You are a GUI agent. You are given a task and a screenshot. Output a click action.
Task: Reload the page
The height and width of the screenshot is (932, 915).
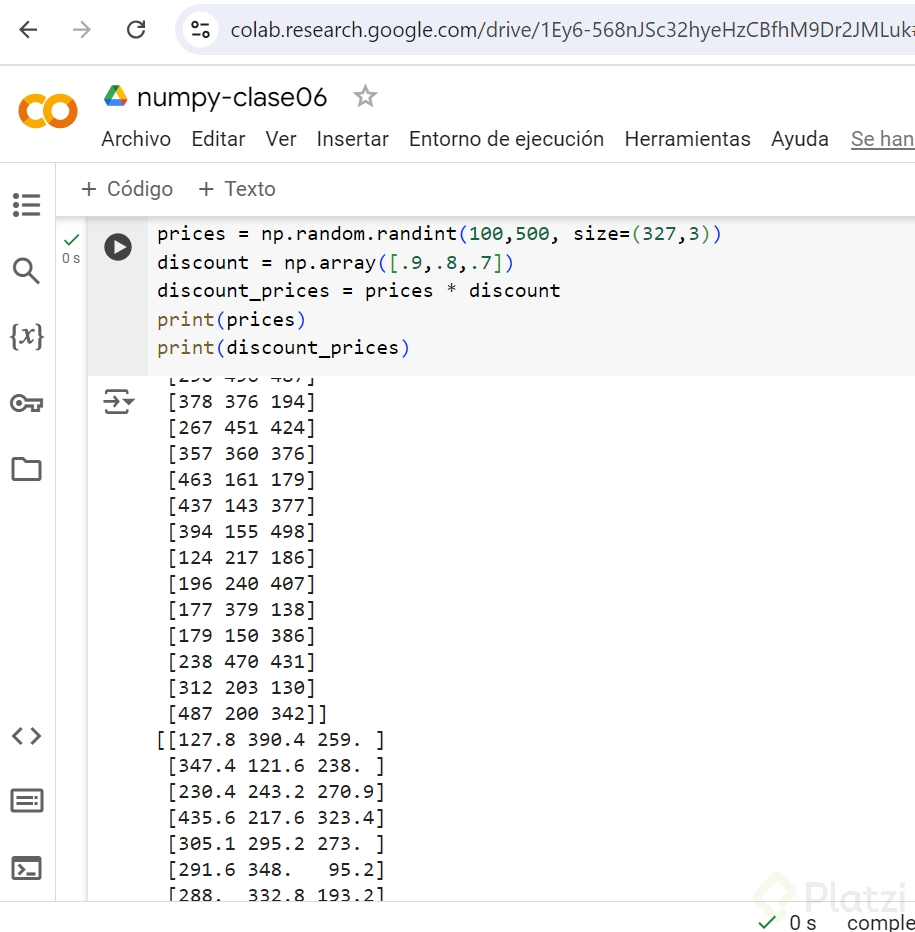pyautogui.click(x=136, y=29)
